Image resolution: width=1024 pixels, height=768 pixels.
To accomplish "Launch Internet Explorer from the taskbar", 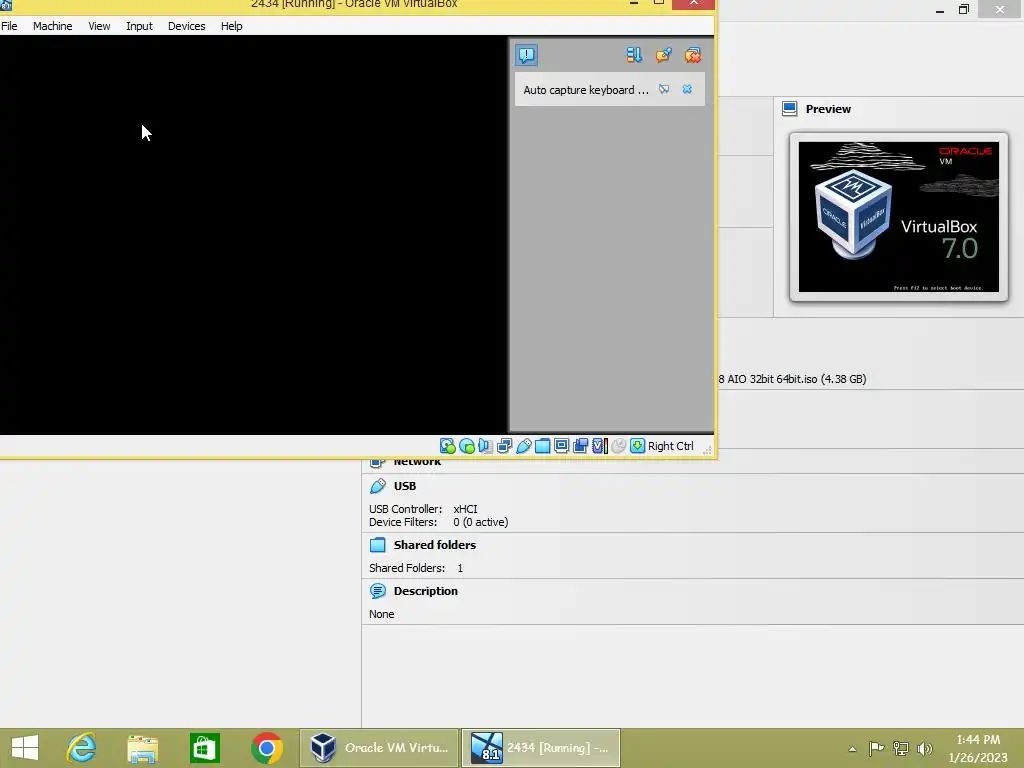I will 82,748.
